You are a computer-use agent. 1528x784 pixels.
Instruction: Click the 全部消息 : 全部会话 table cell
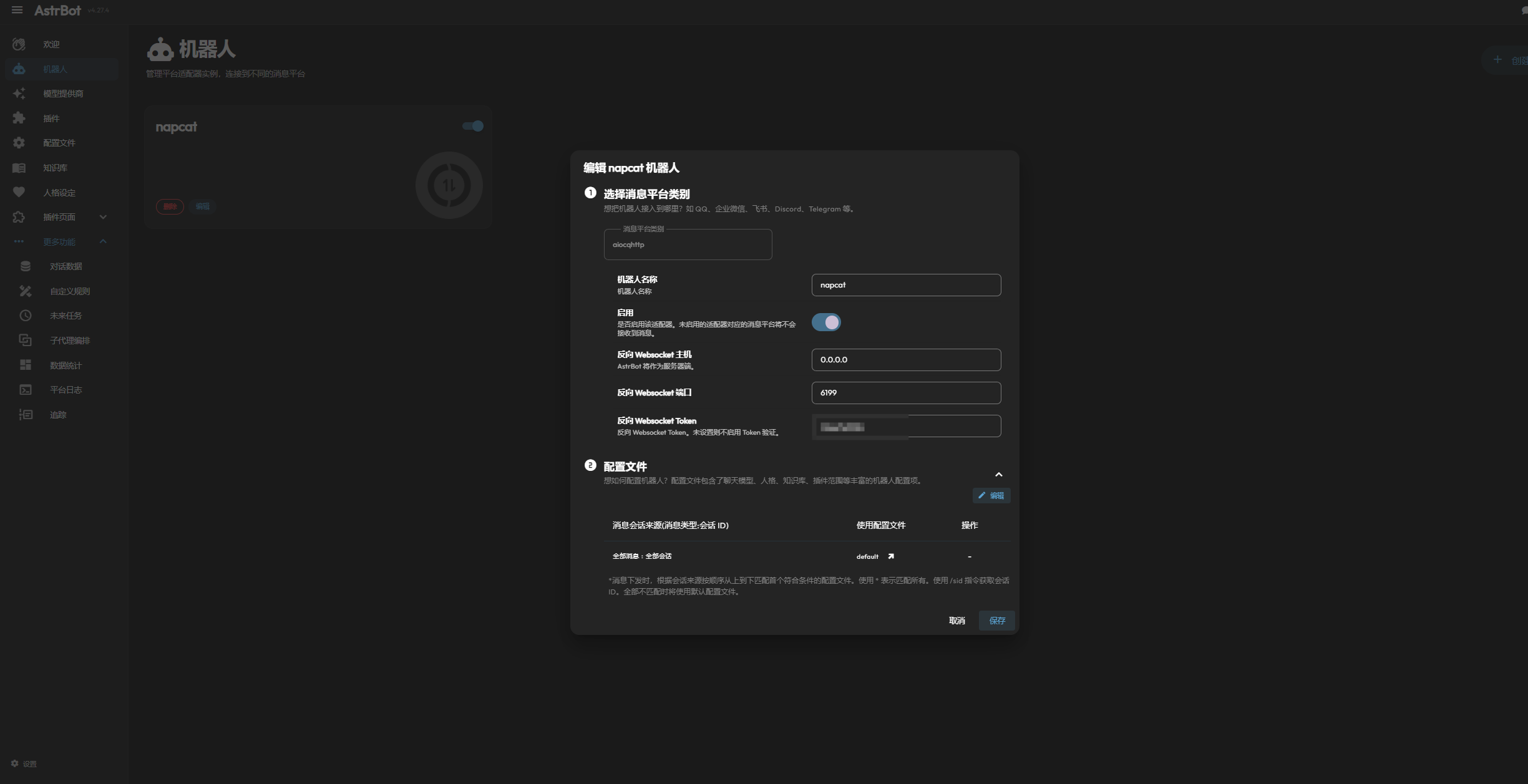tap(642, 556)
